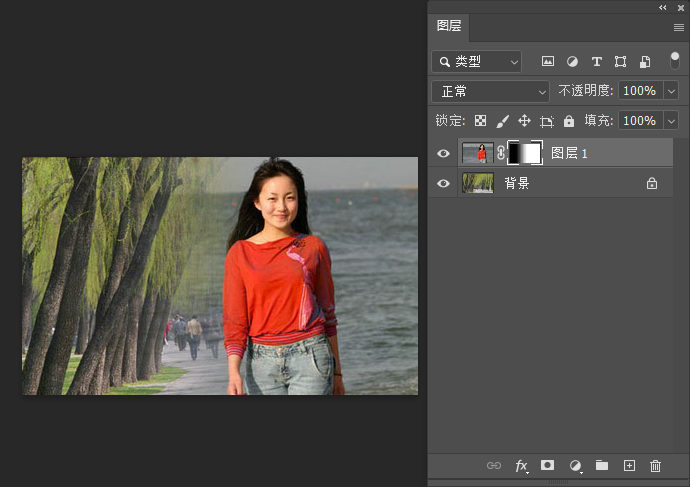Create new fill or adjustment layer
Viewport: 690px width, 487px height.
click(x=575, y=466)
